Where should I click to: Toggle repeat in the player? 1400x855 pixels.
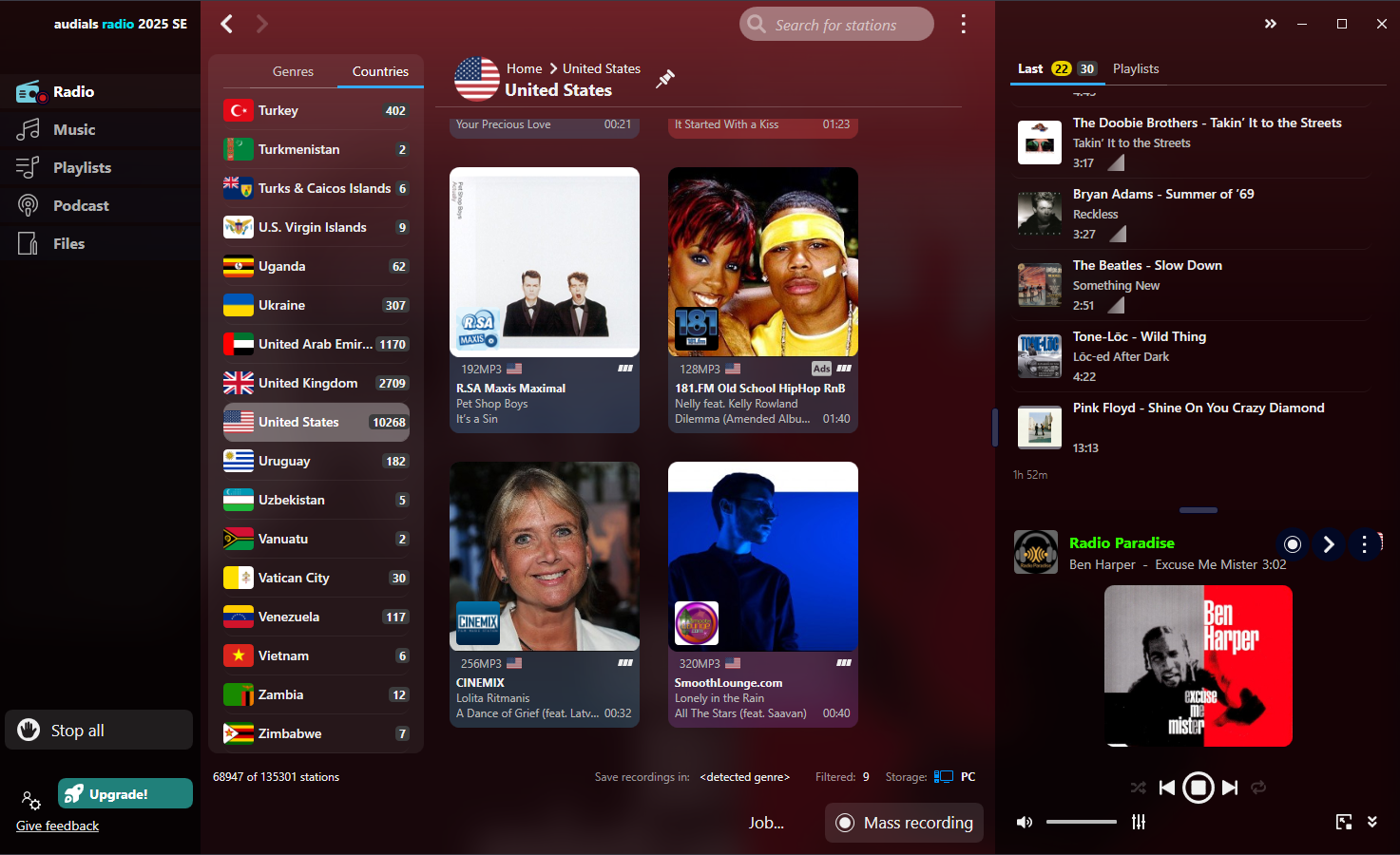1258,788
